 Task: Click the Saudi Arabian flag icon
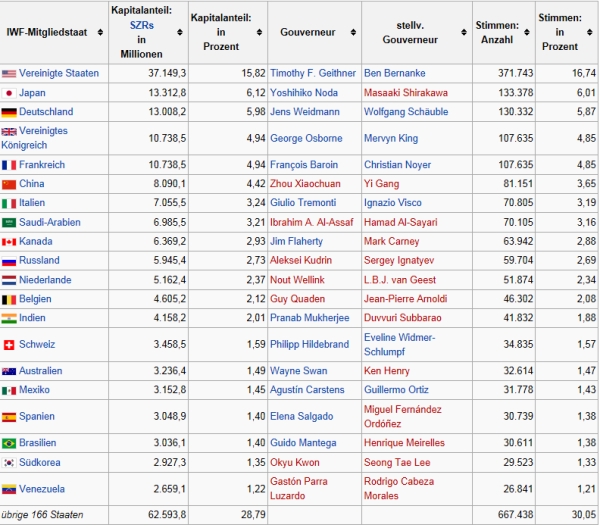(x=9, y=222)
